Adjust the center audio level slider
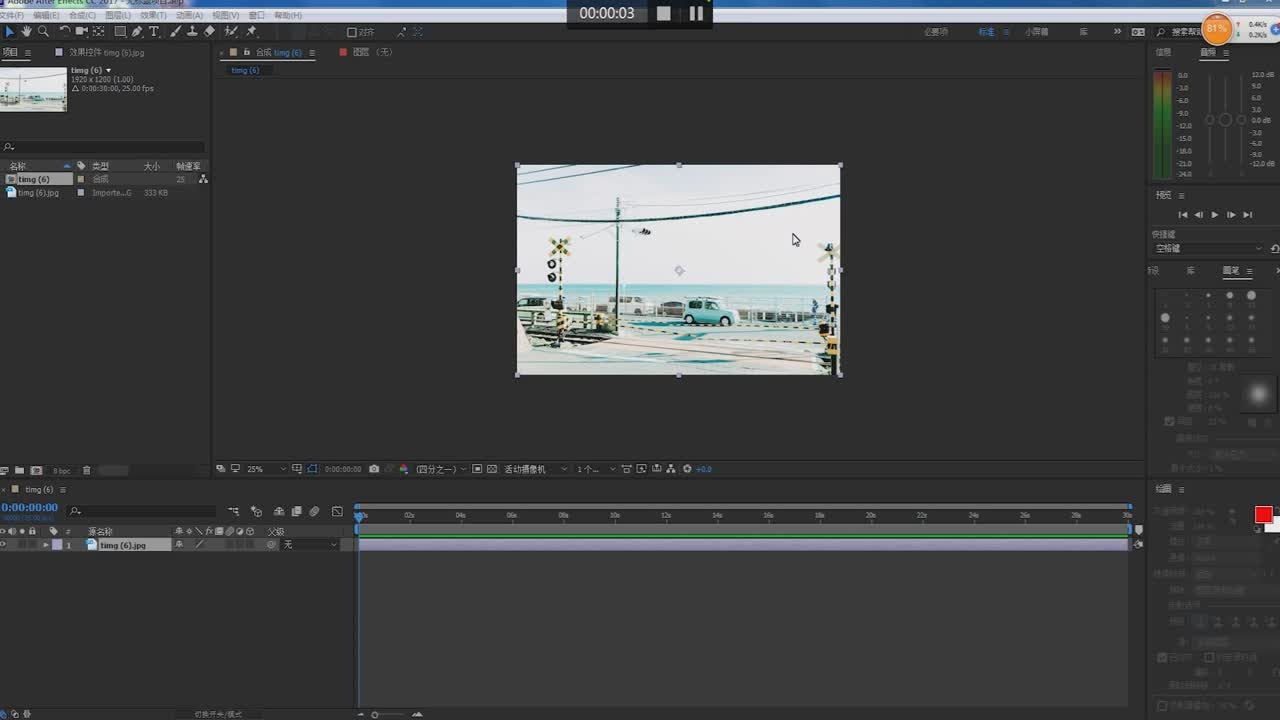 [x=1226, y=120]
